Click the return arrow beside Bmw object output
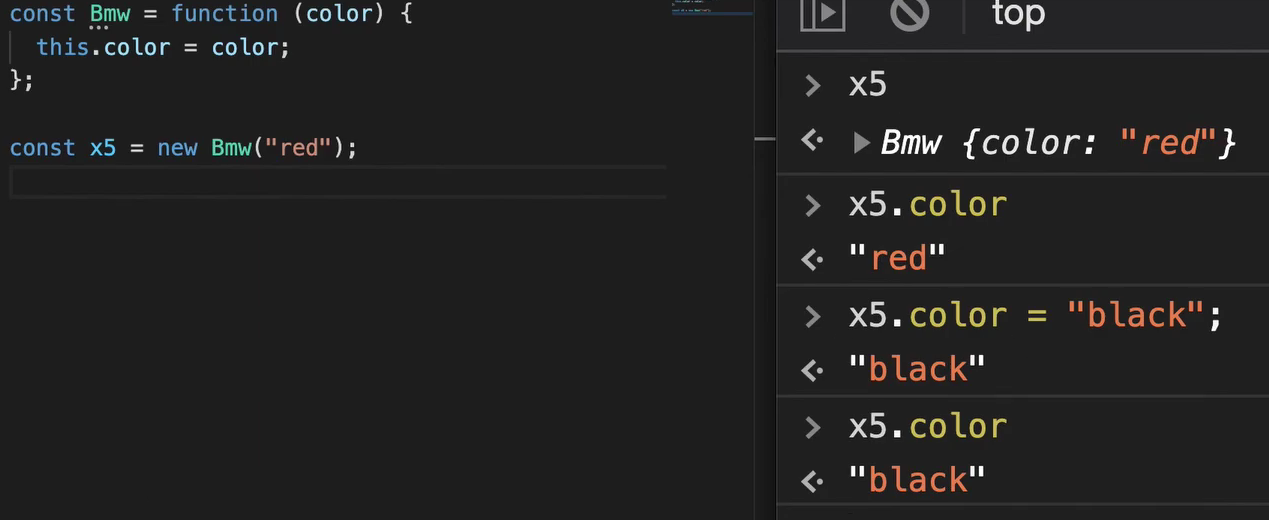The height and width of the screenshot is (520, 1269). point(813,142)
